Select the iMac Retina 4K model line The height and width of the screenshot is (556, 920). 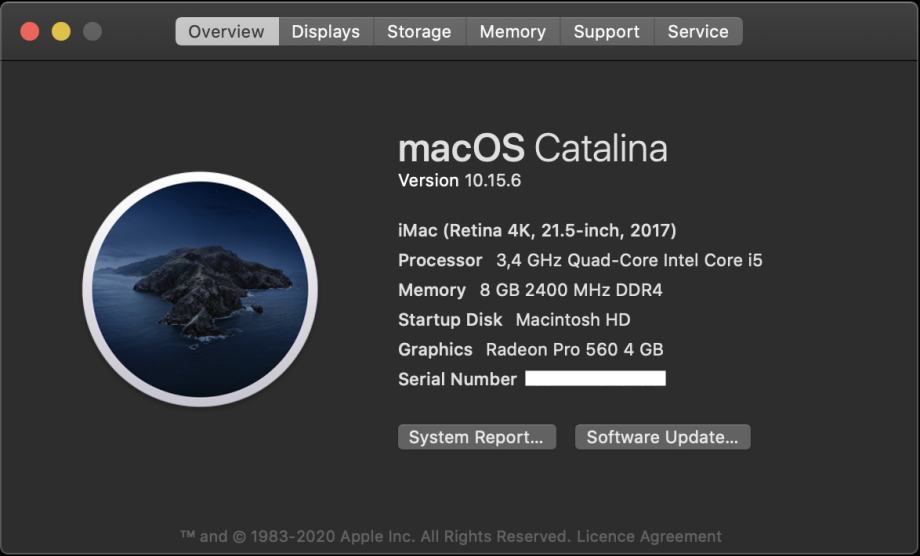[537, 230]
